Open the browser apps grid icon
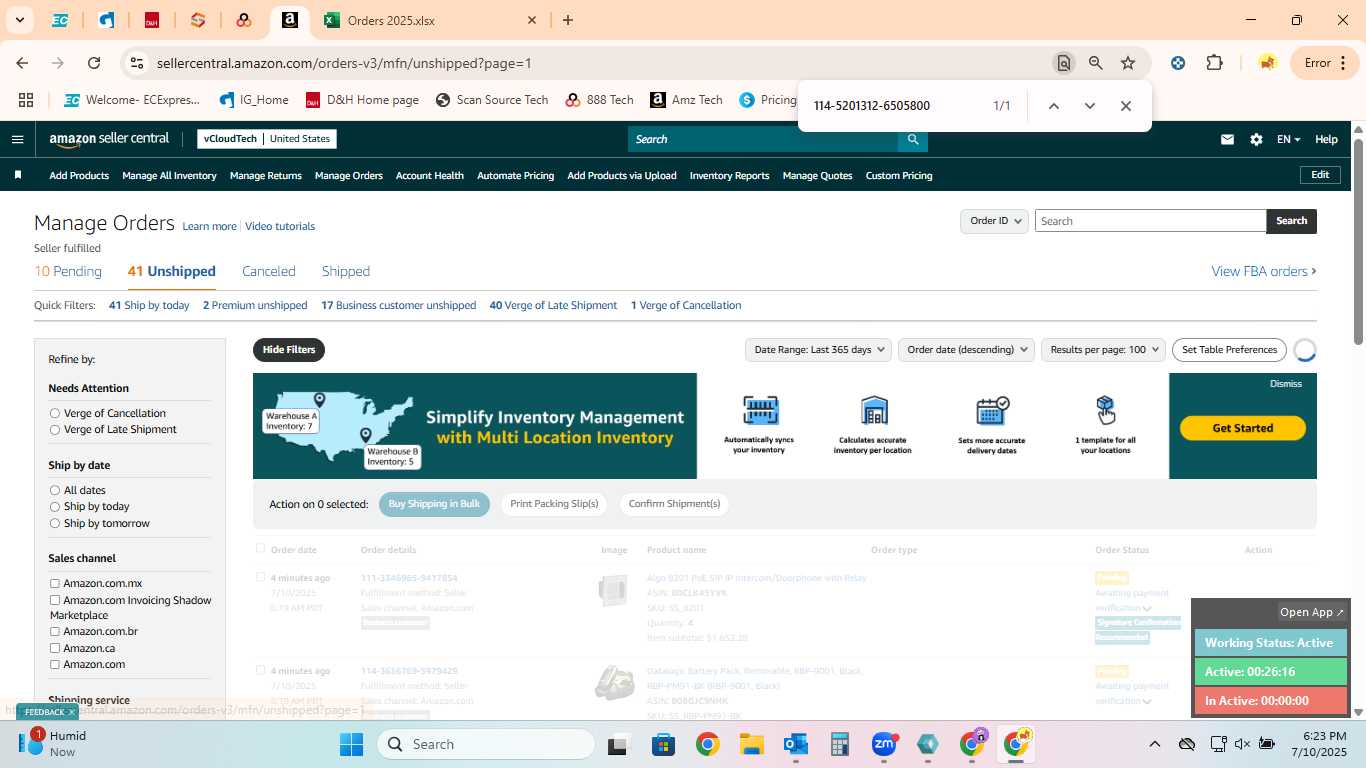 (26, 100)
